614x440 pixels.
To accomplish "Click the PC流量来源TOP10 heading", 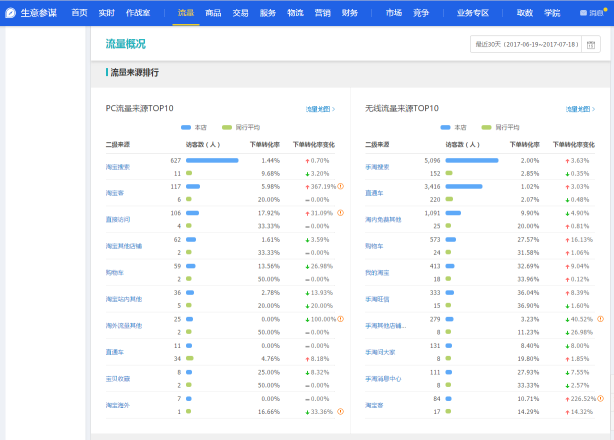I will (139, 108).
